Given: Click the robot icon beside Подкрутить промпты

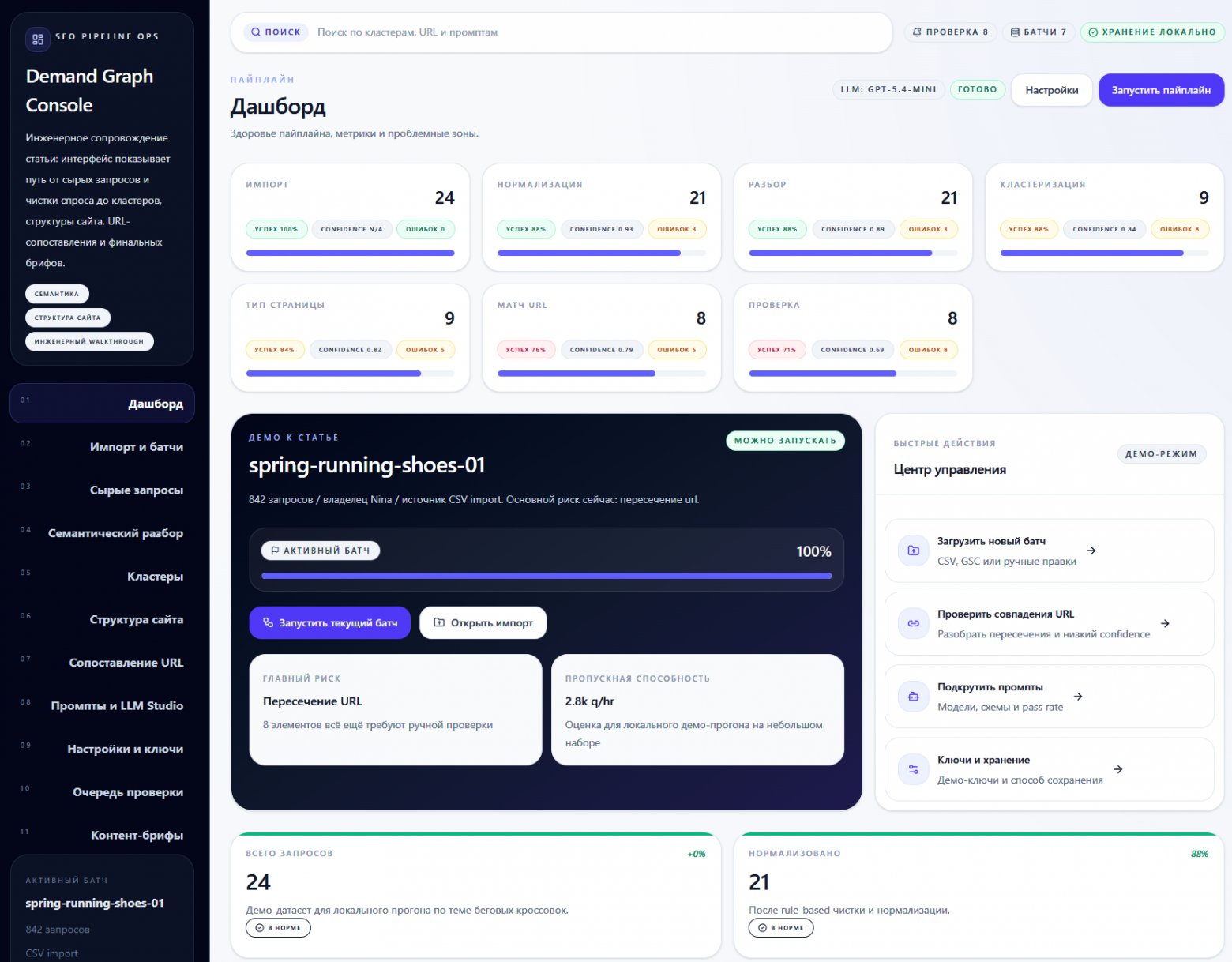Looking at the screenshot, I should pyautogui.click(x=914, y=697).
